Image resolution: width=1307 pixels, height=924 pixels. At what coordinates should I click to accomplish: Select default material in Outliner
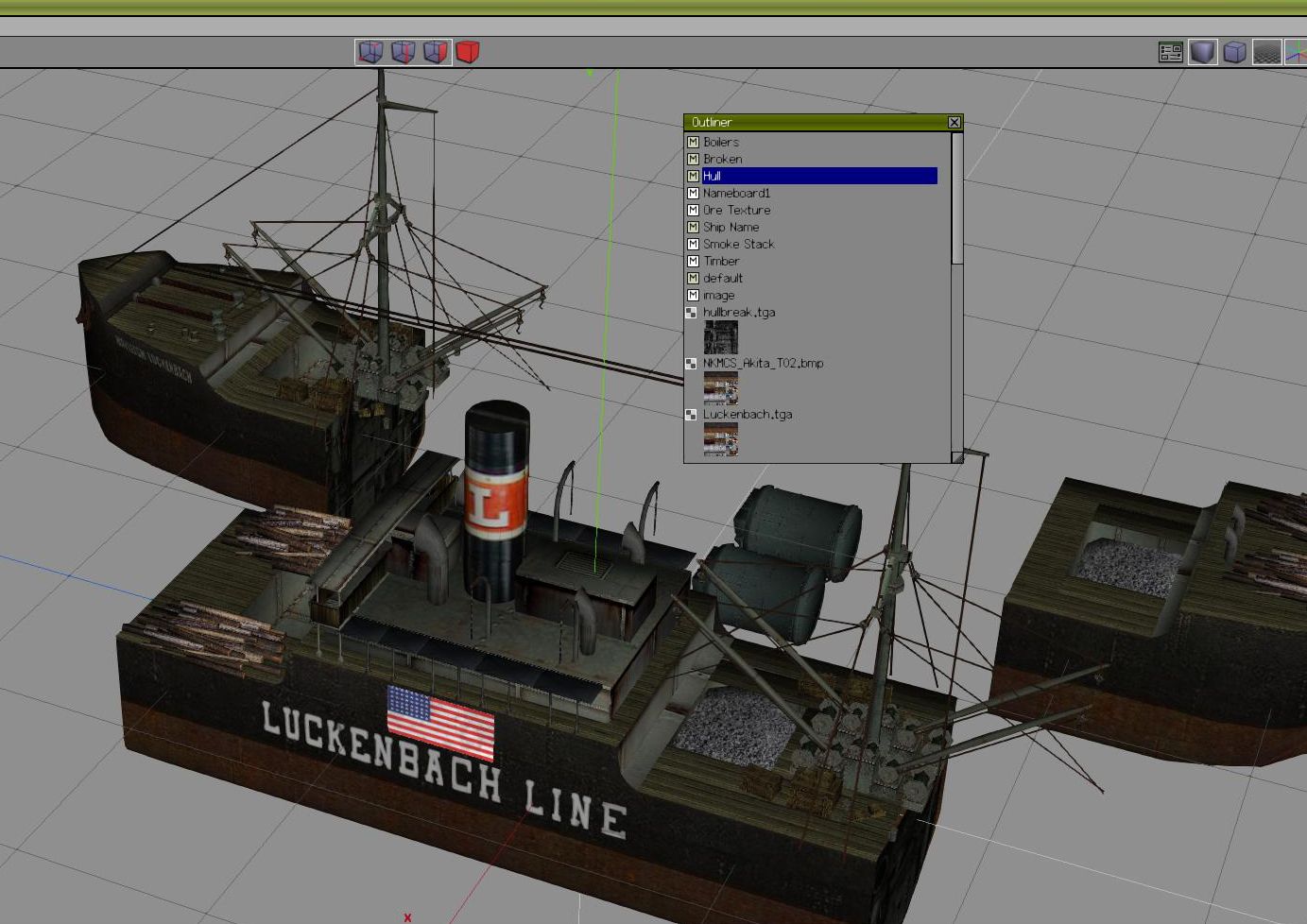pyautogui.click(x=723, y=278)
